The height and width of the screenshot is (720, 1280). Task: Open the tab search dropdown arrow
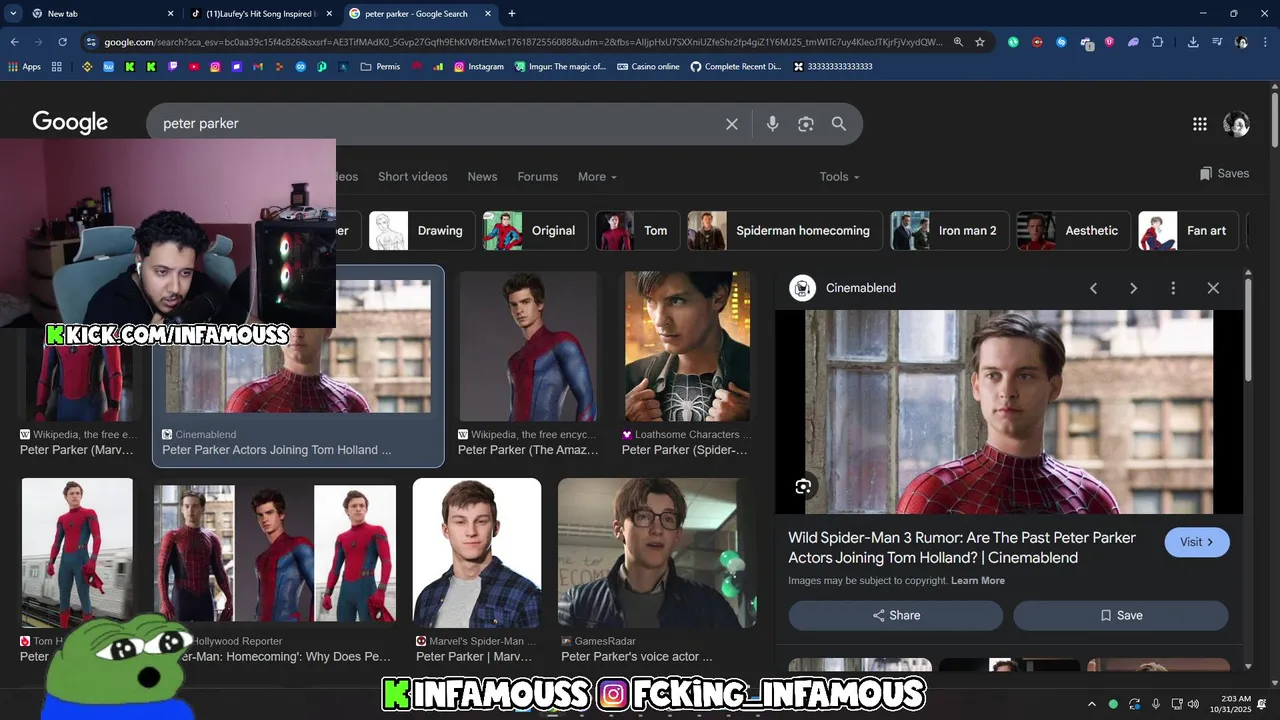(x=13, y=14)
